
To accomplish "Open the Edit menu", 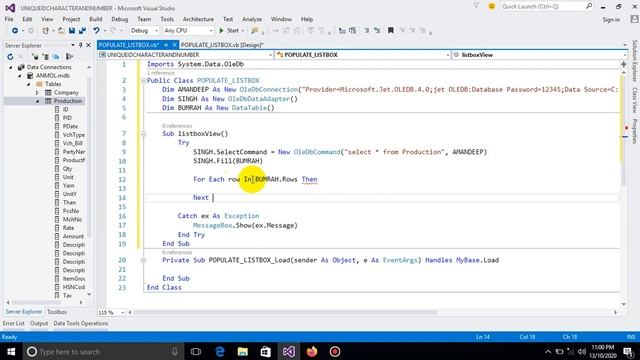I will click(27, 19).
